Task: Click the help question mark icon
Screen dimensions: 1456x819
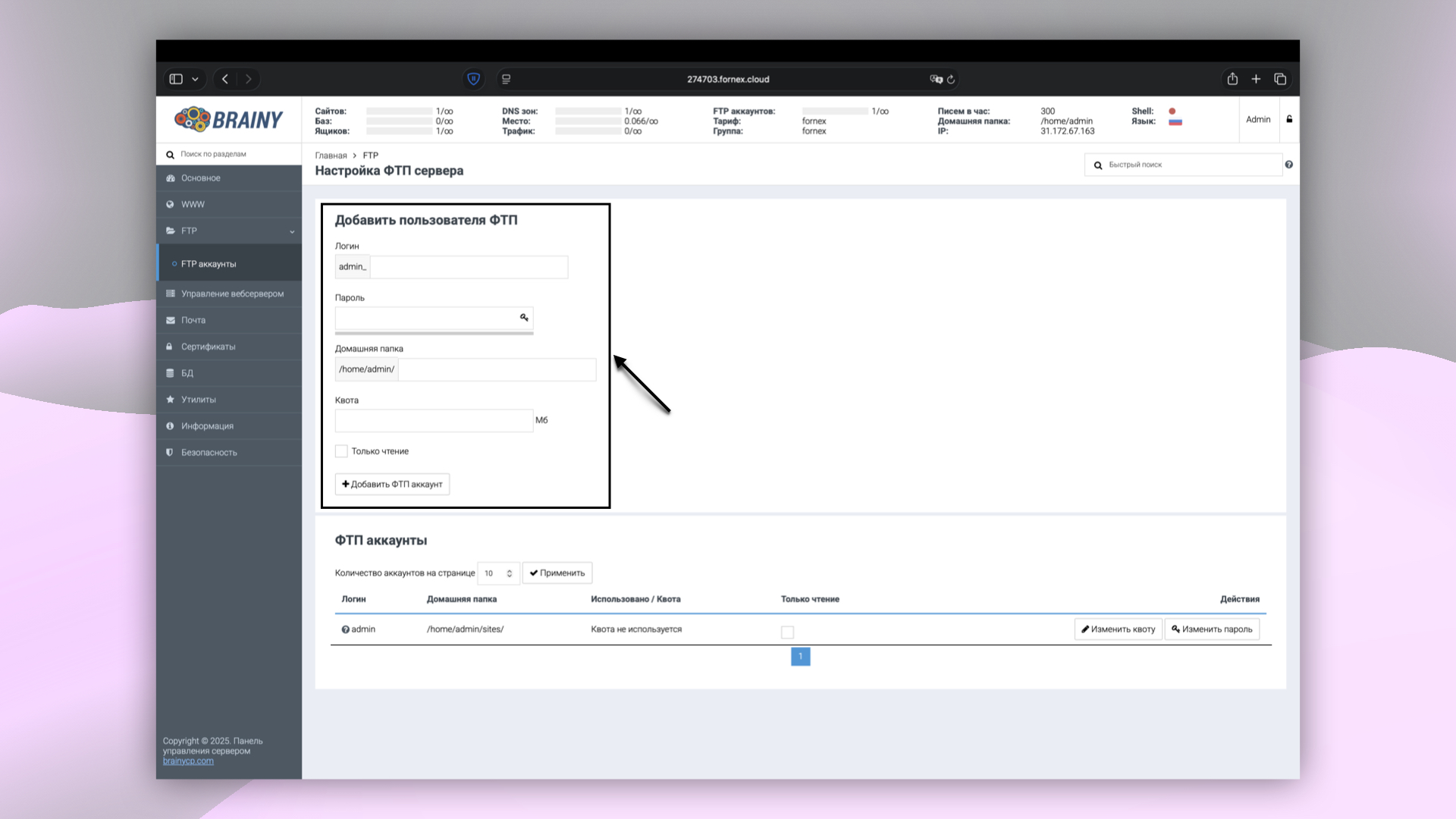Action: (1288, 165)
